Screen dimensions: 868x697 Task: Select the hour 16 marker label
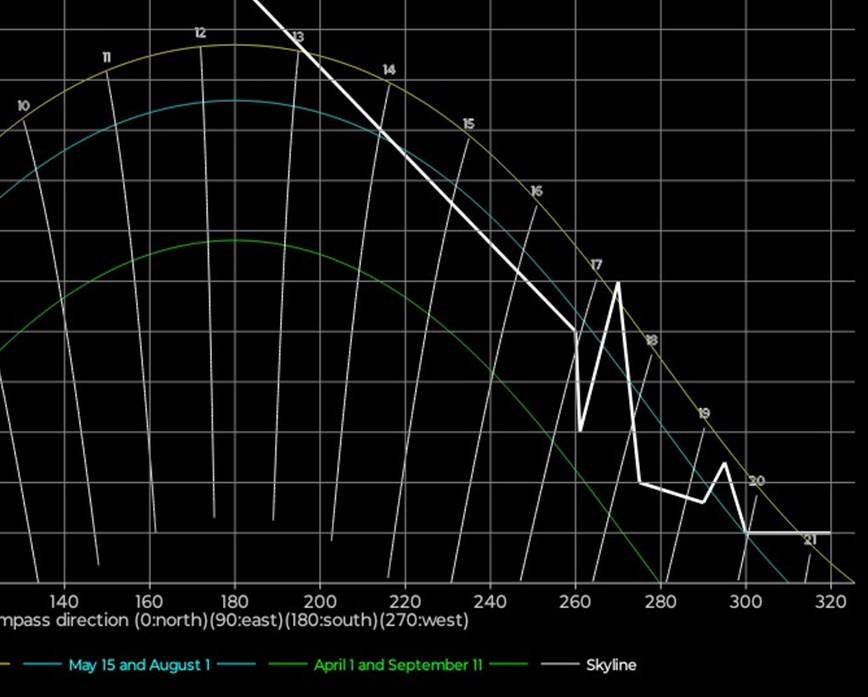536,191
